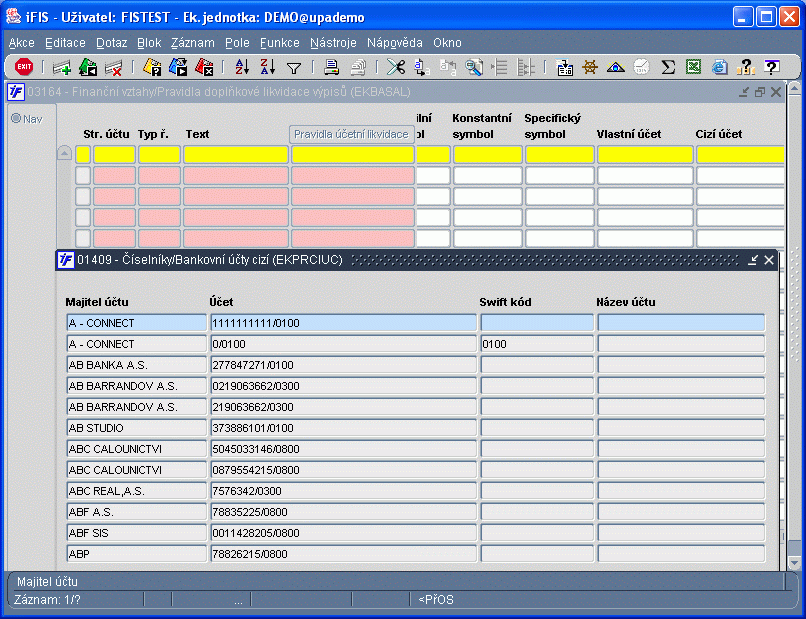Open the Funkce menu
This screenshot has width=806, height=619.
pyautogui.click(x=280, y=43)
